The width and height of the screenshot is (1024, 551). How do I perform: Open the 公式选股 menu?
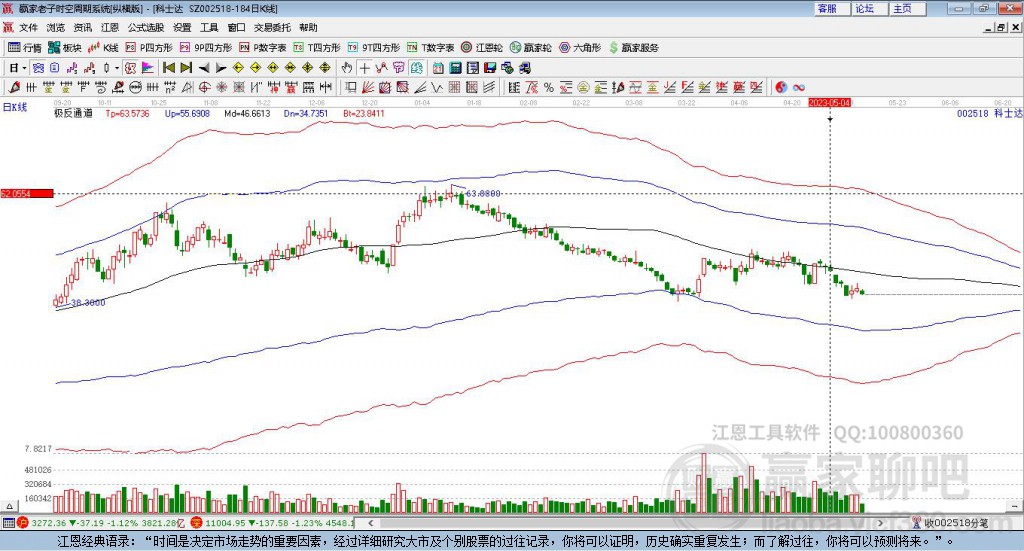pos(144,27)
